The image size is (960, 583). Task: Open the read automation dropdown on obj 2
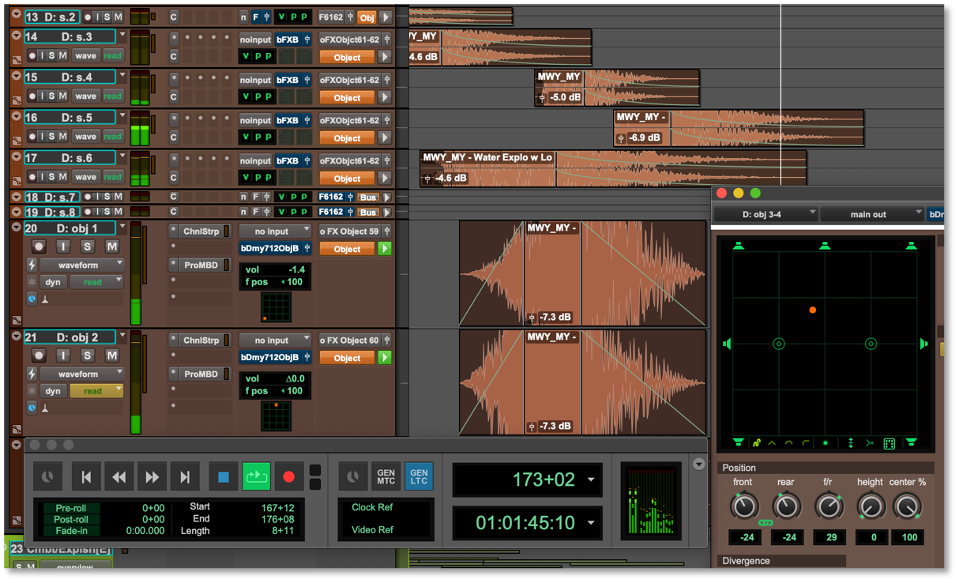point(97,391)
